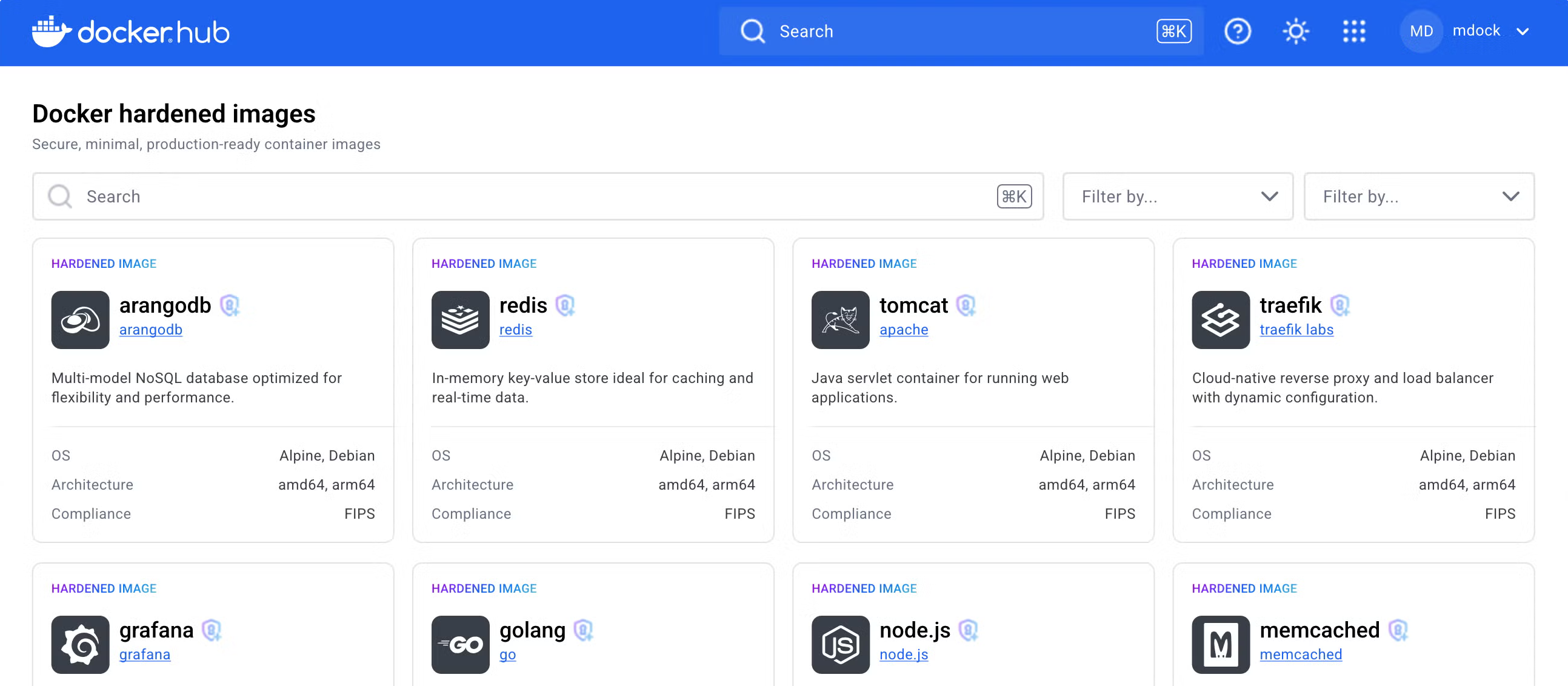Viewport: 1568px width, 686px height.
Task: Click the verified shield badge beside arangodb
Action: [230, 305]
